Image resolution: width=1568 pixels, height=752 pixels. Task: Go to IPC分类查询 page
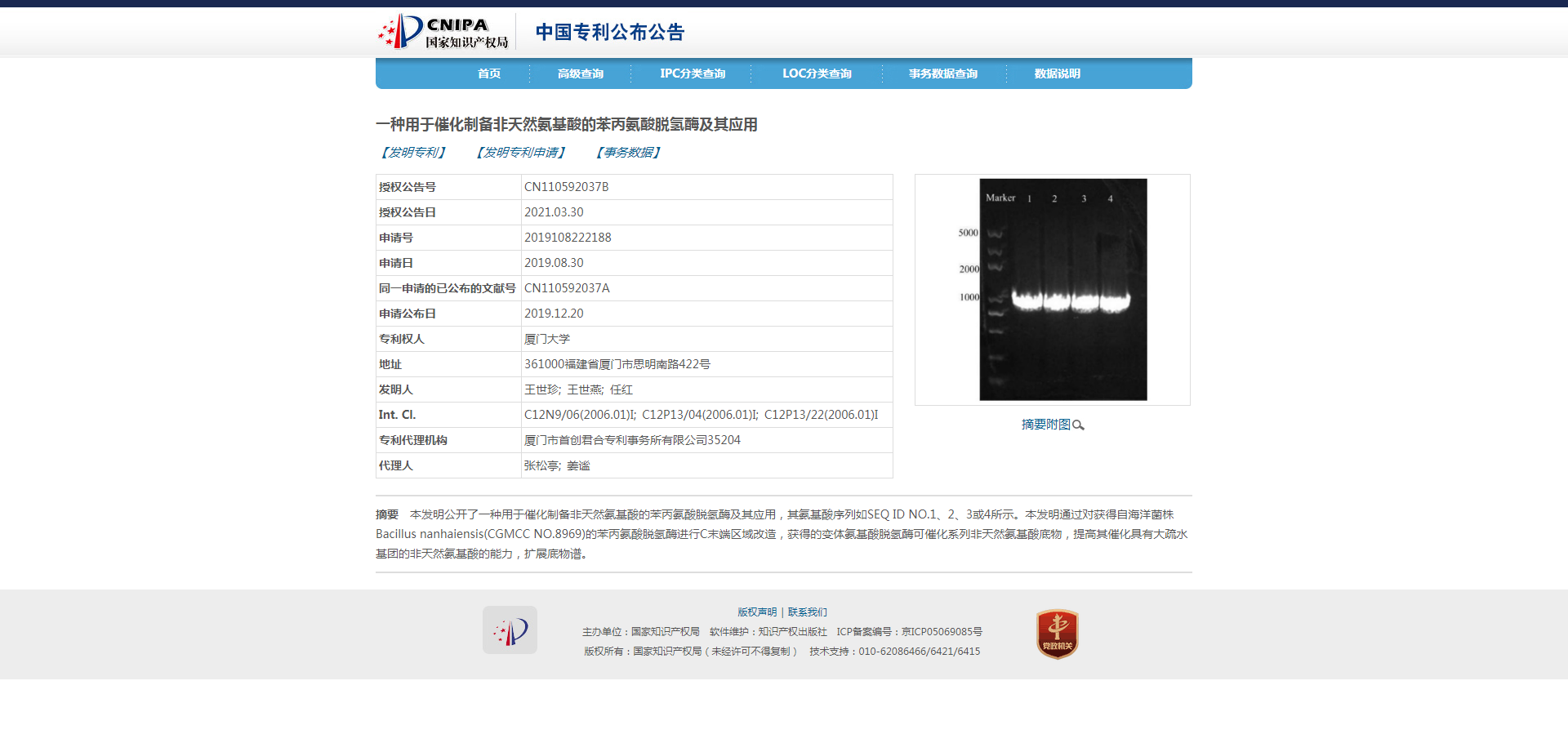point(692,73)
